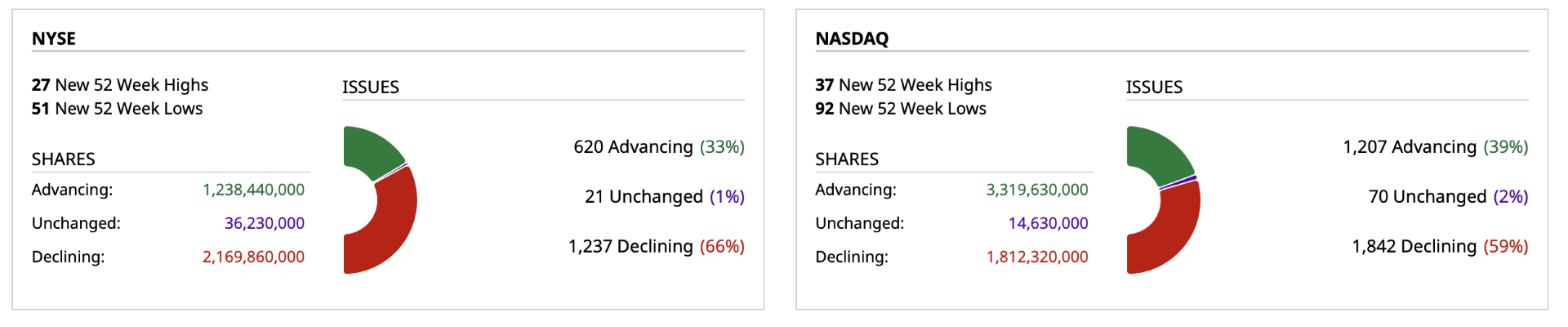Select the 1,237 Declining (66%) issues label
This screenshot has width=1568, height=327.
click(x=656, y=247)
